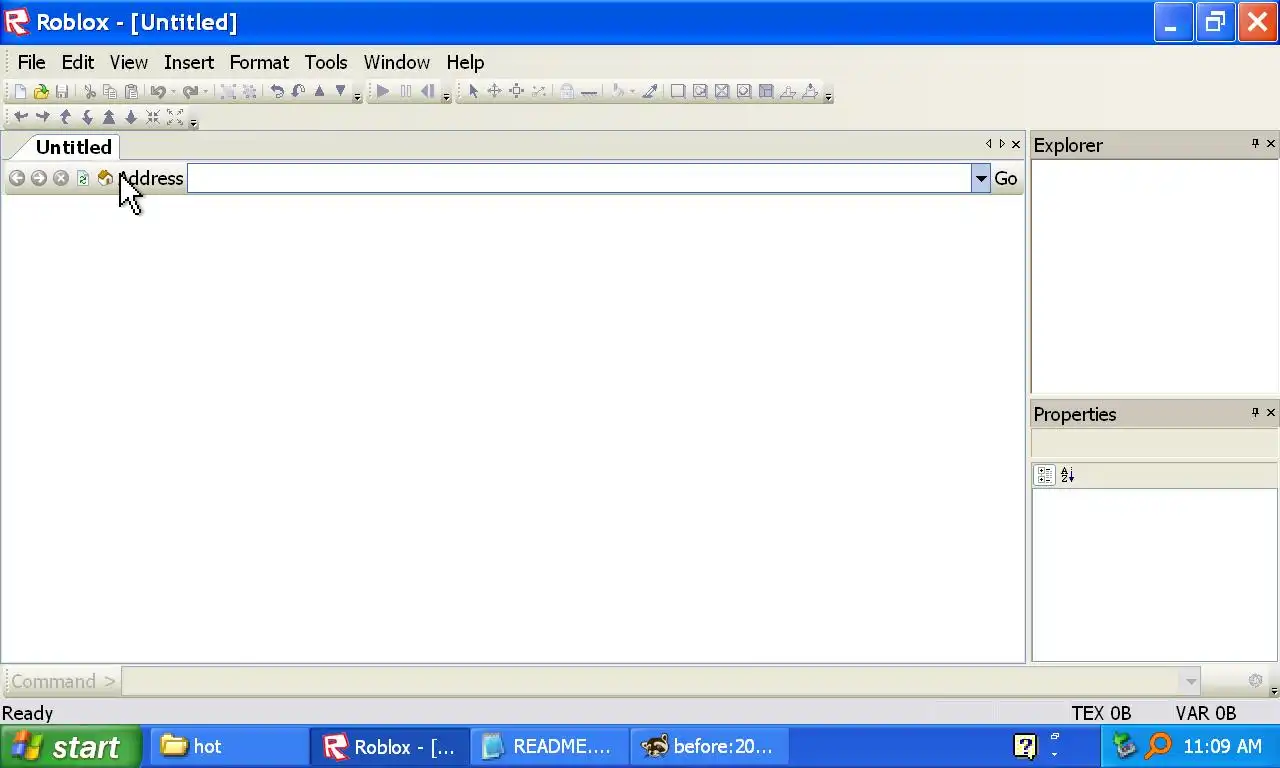Click the Alphabetical sort icon in Properties

(1067, 475)
